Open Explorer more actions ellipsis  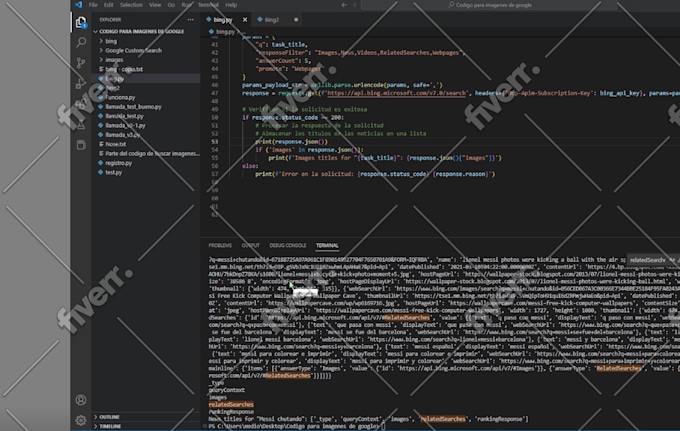click(190, 20)
